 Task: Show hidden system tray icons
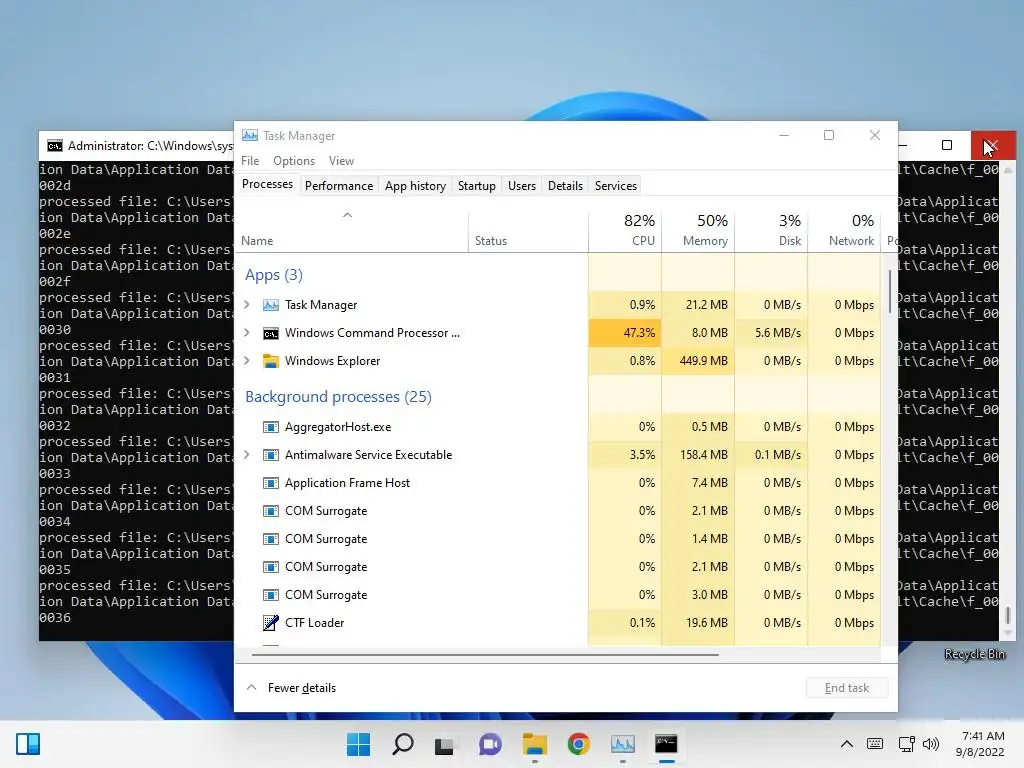(x=846, y=743)
